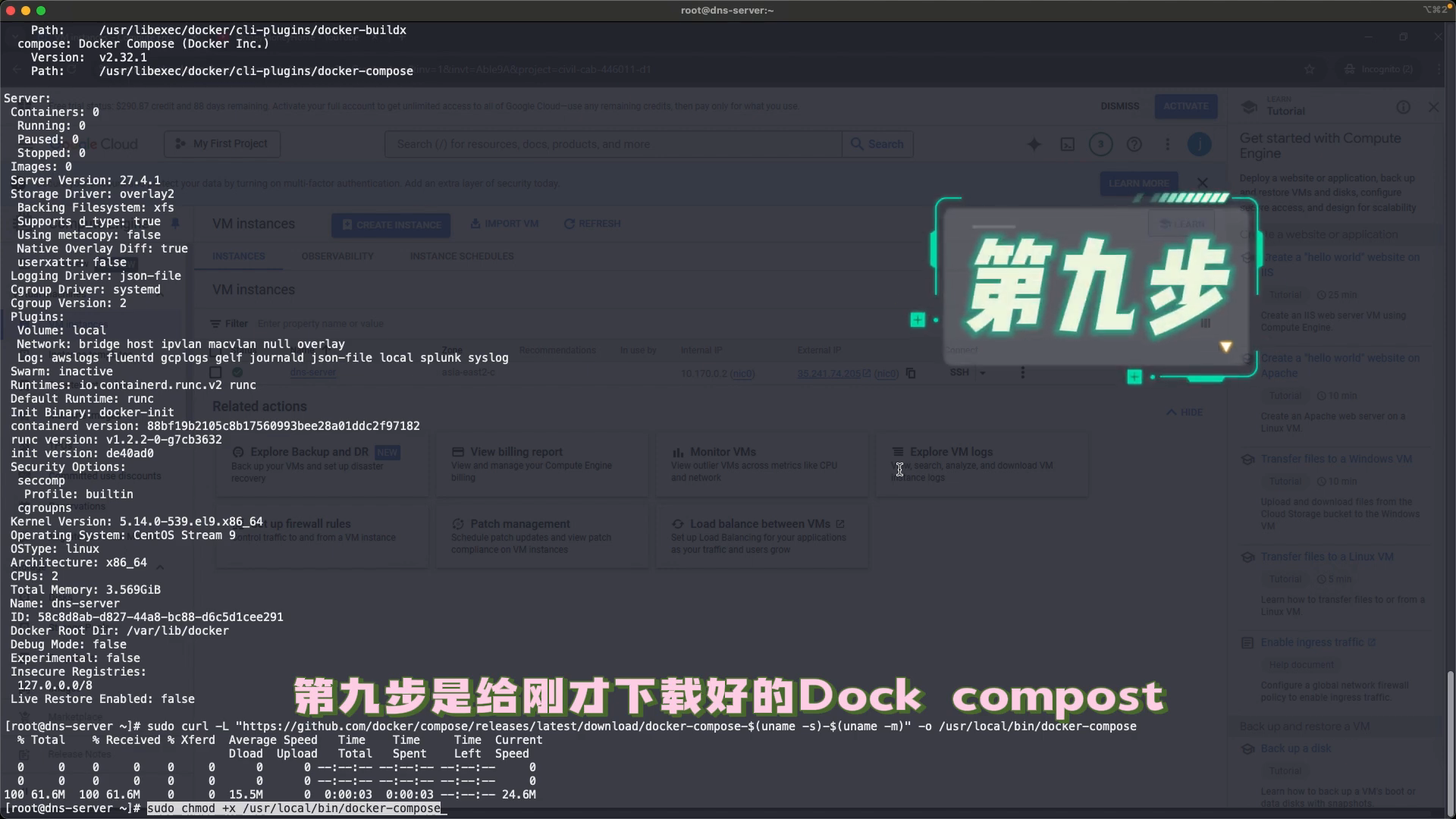Click the 'Server Version: 27.4.1' line
The height and width of the screenshot is (819, 1456).
pos(86,180)
